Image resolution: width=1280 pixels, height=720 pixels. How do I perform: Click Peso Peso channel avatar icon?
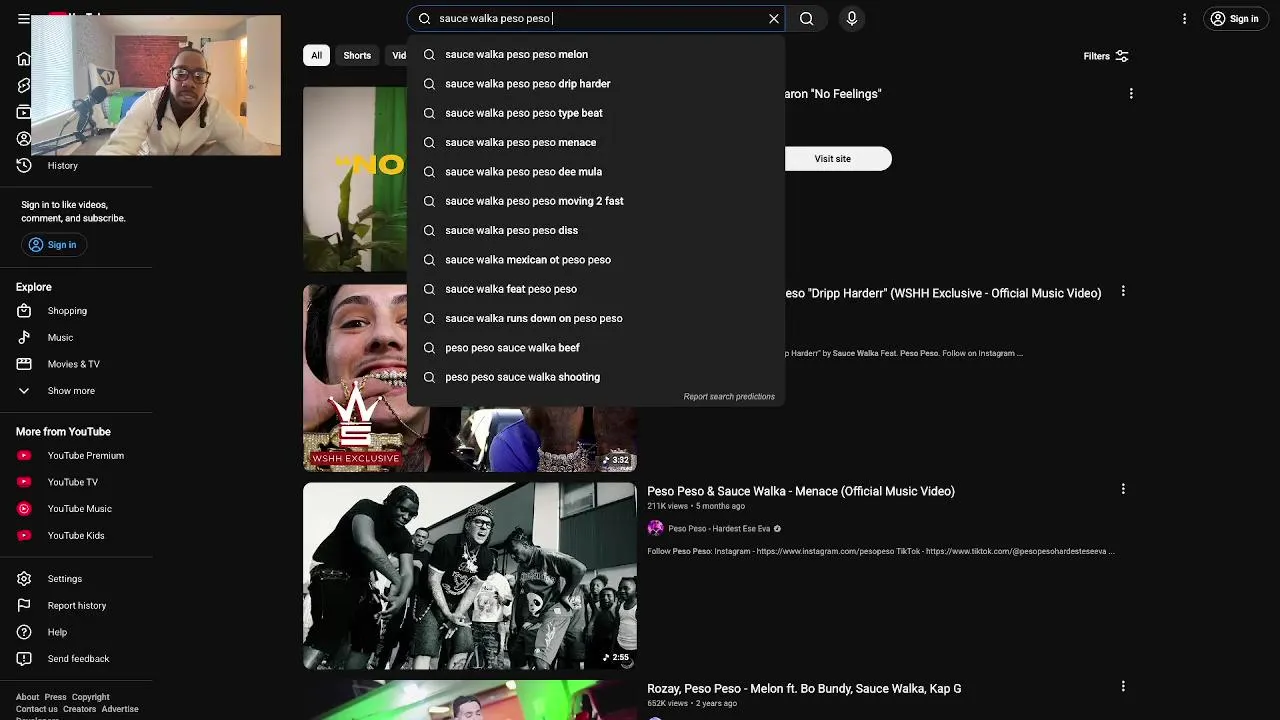point(655,528)
